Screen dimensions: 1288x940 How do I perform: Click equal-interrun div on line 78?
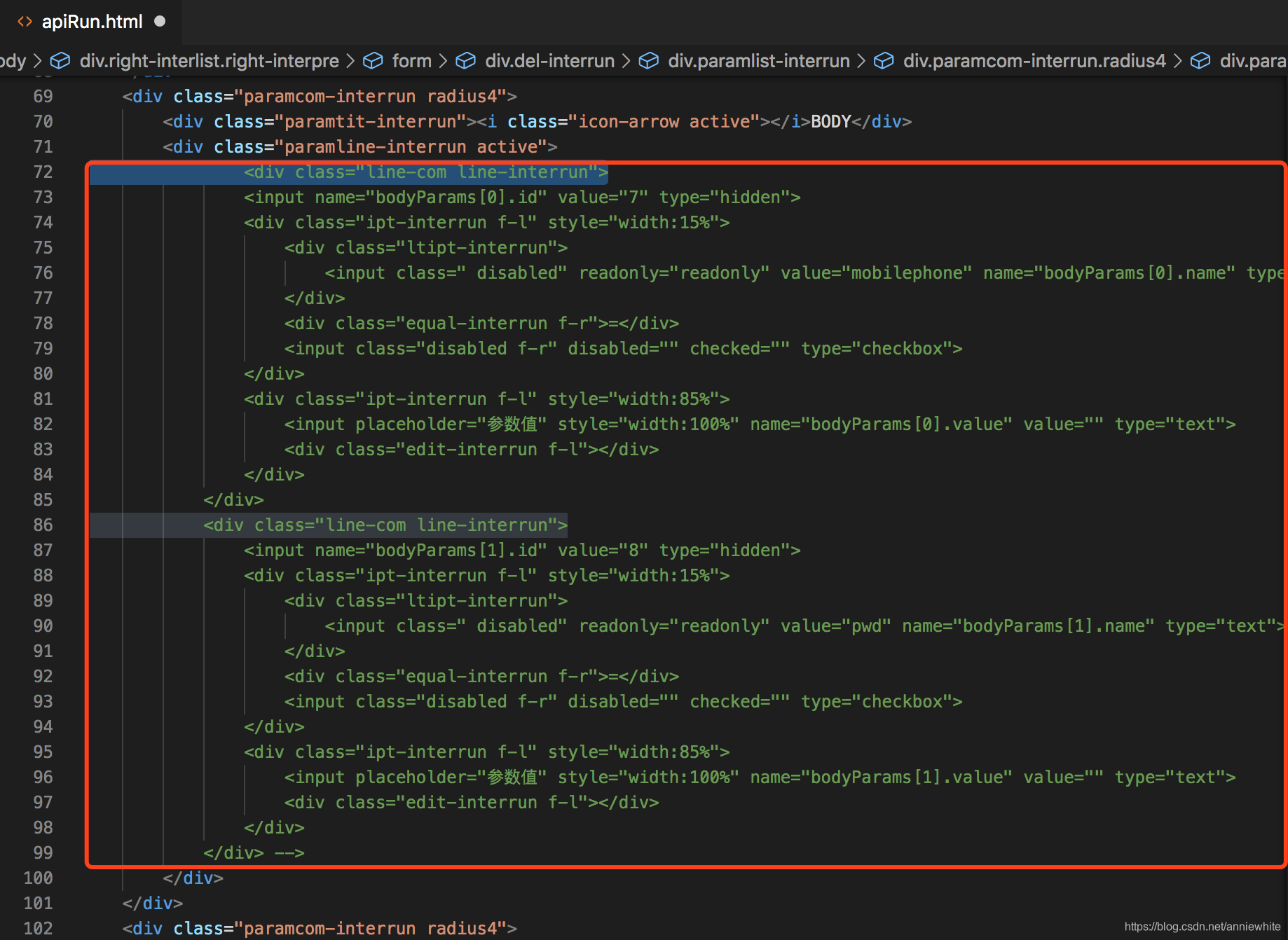tap(481, 324)
